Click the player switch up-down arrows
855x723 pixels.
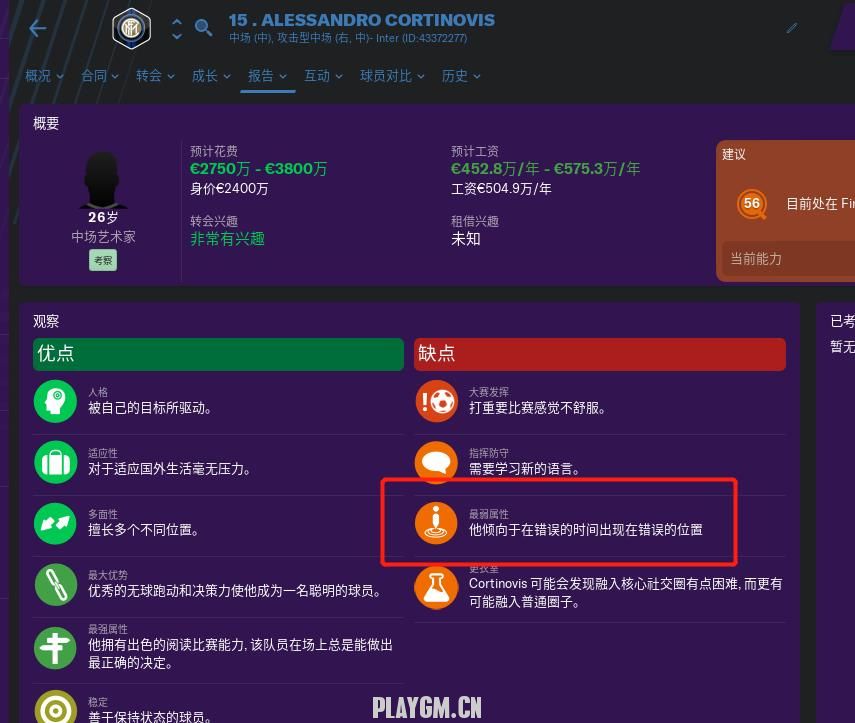tap(177, 29)
